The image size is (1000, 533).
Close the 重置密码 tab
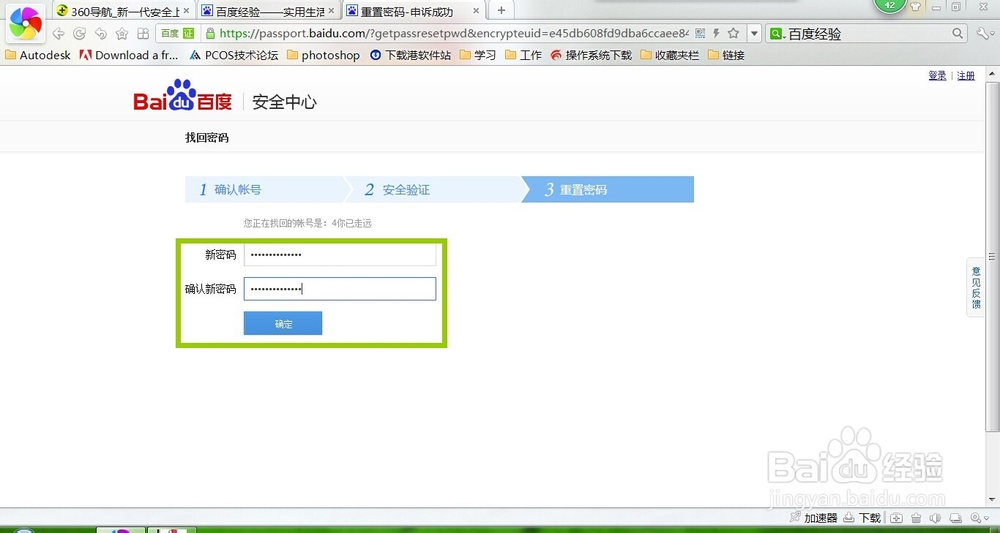[x=476, y=11]
